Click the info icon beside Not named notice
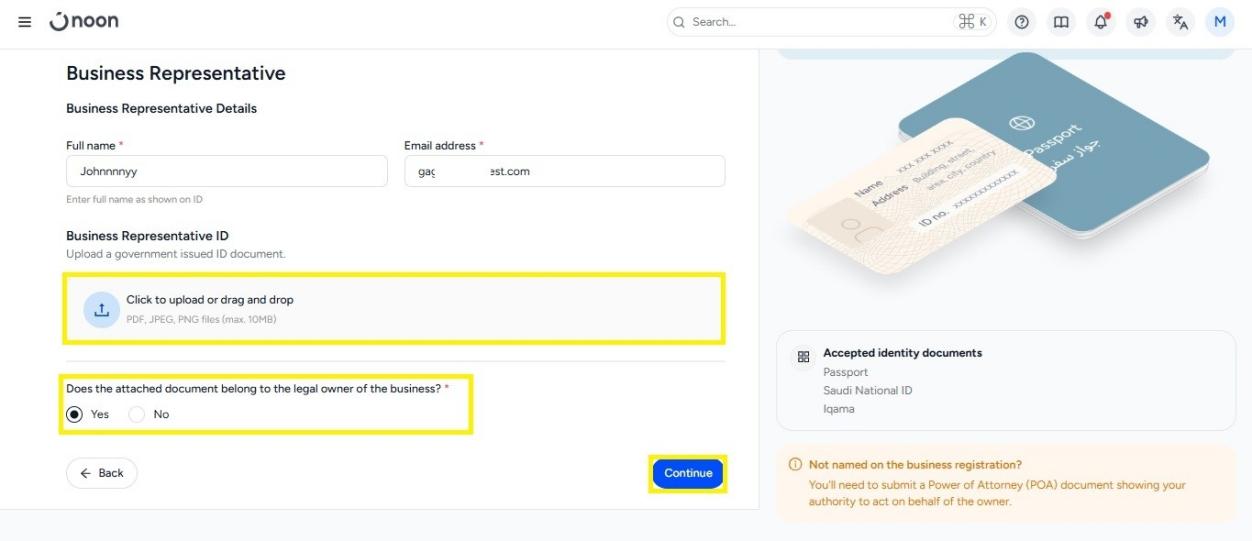Image resolution: width=1252 pixels, height=541 pixels. (796, 465)
